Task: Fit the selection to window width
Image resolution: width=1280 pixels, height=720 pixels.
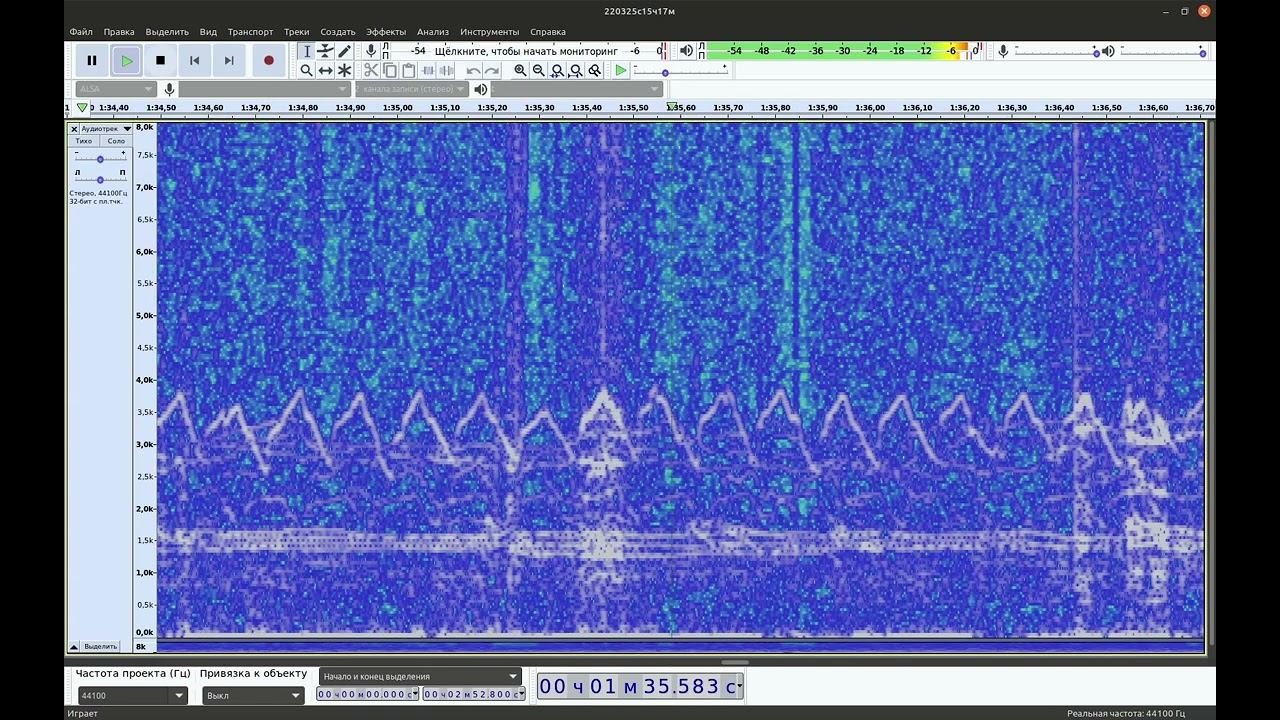Action: (557, 70)
